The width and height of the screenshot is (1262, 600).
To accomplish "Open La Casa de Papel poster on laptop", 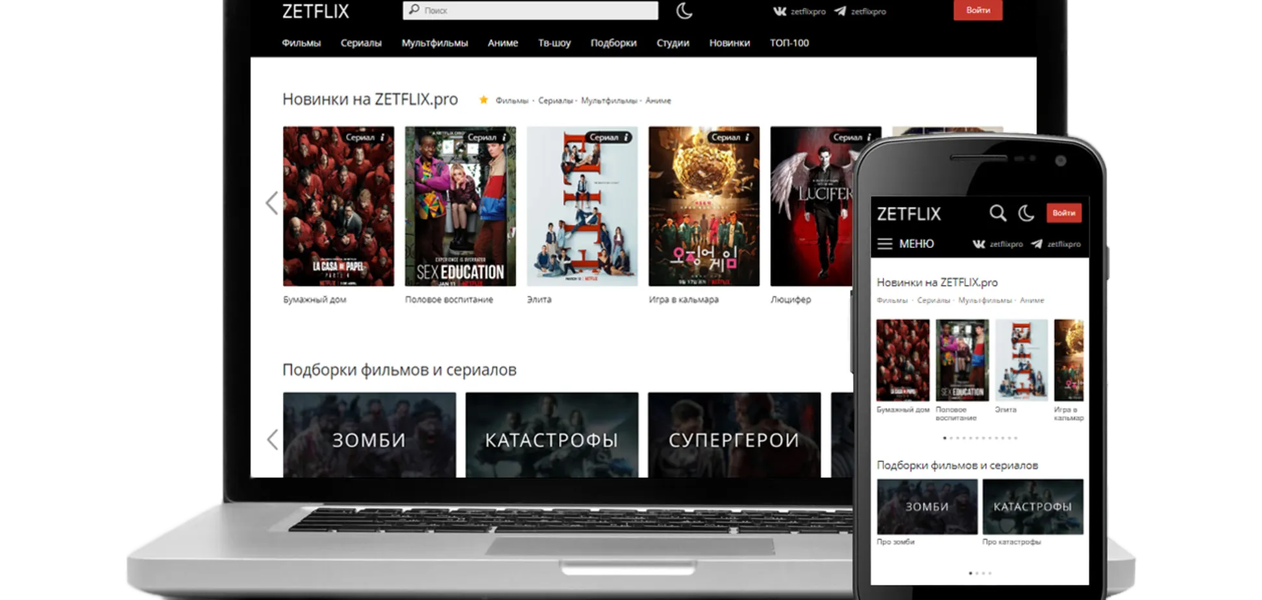I will 338,206.
